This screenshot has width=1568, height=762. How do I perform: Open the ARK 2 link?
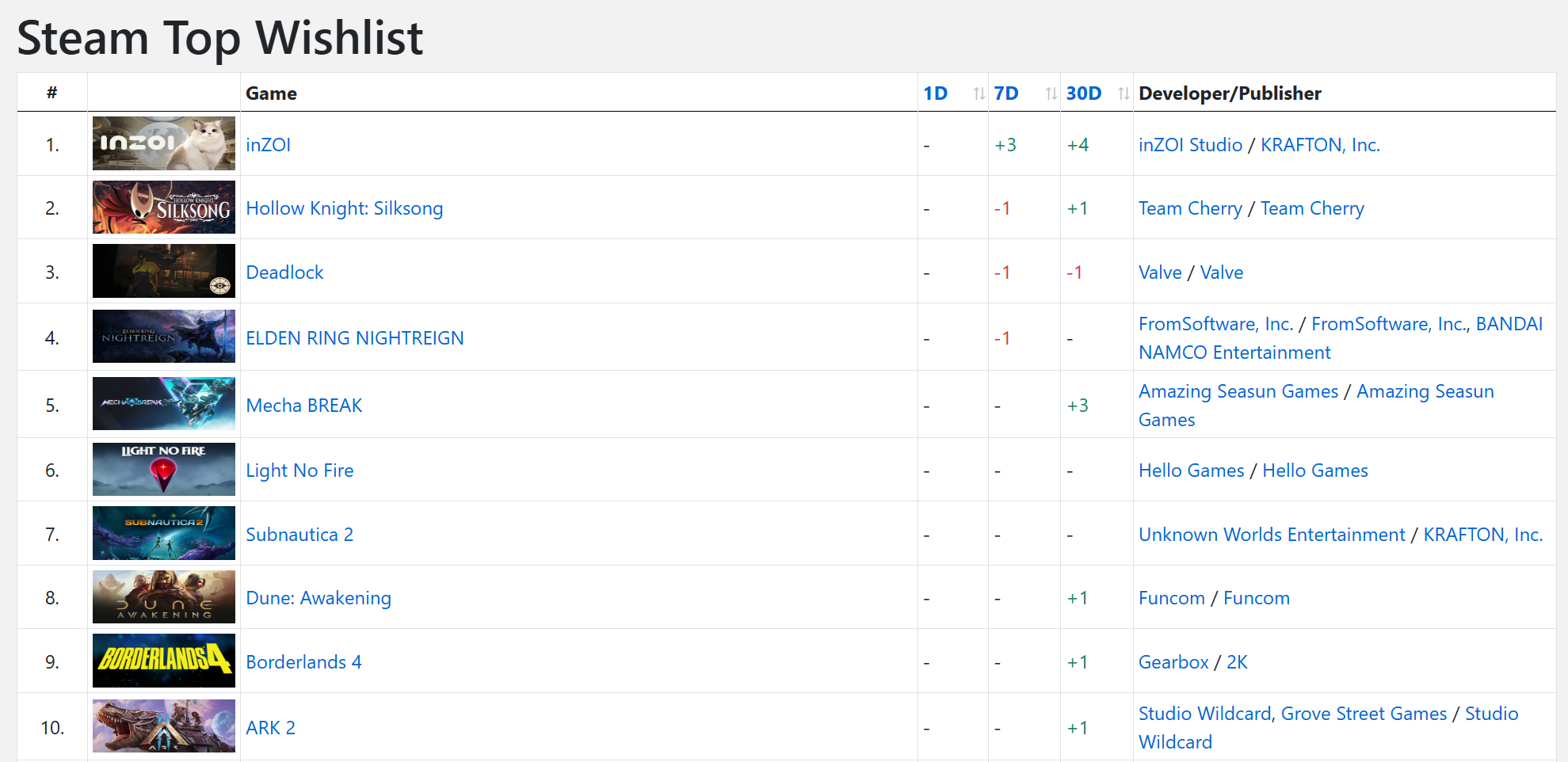tap(270, 728)
